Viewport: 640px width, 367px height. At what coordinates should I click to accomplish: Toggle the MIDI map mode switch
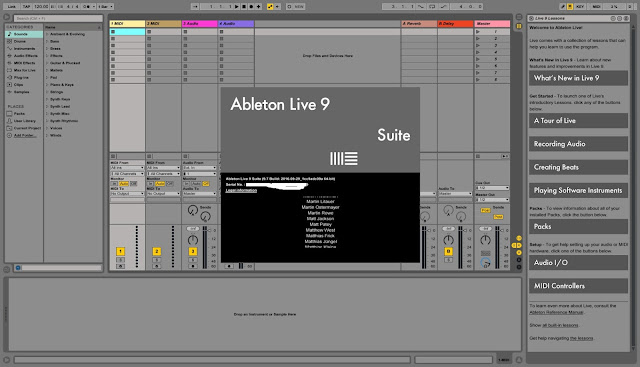pyautogui.click(x=596, y=7)
